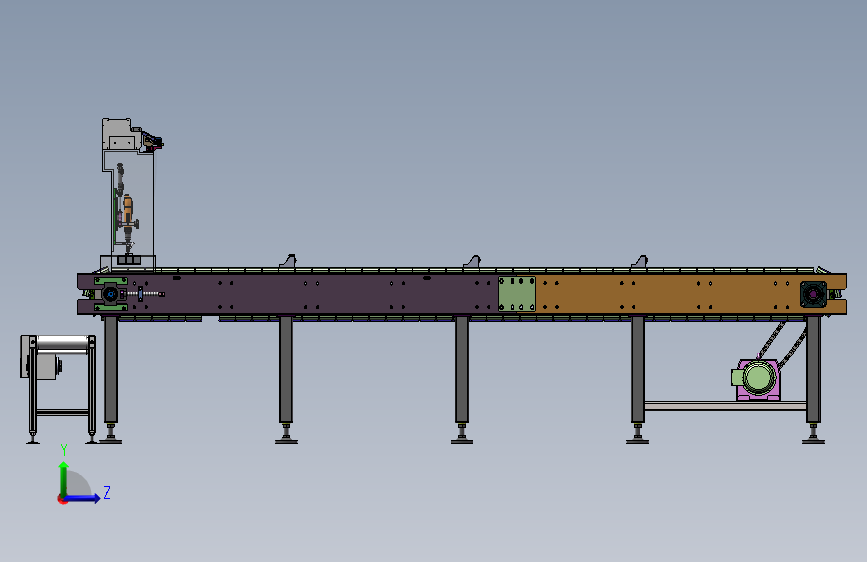Click the green Y axis arrow of the triad

[64, 478]
